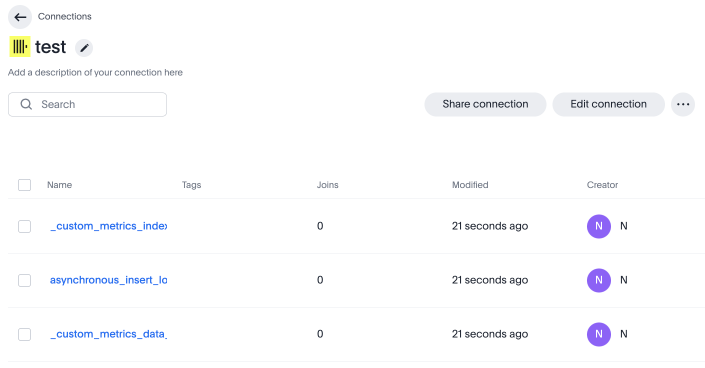Click the Edit connection button
Image resolution: width=705 pixels, height=368 pixels.
[608, 104]
